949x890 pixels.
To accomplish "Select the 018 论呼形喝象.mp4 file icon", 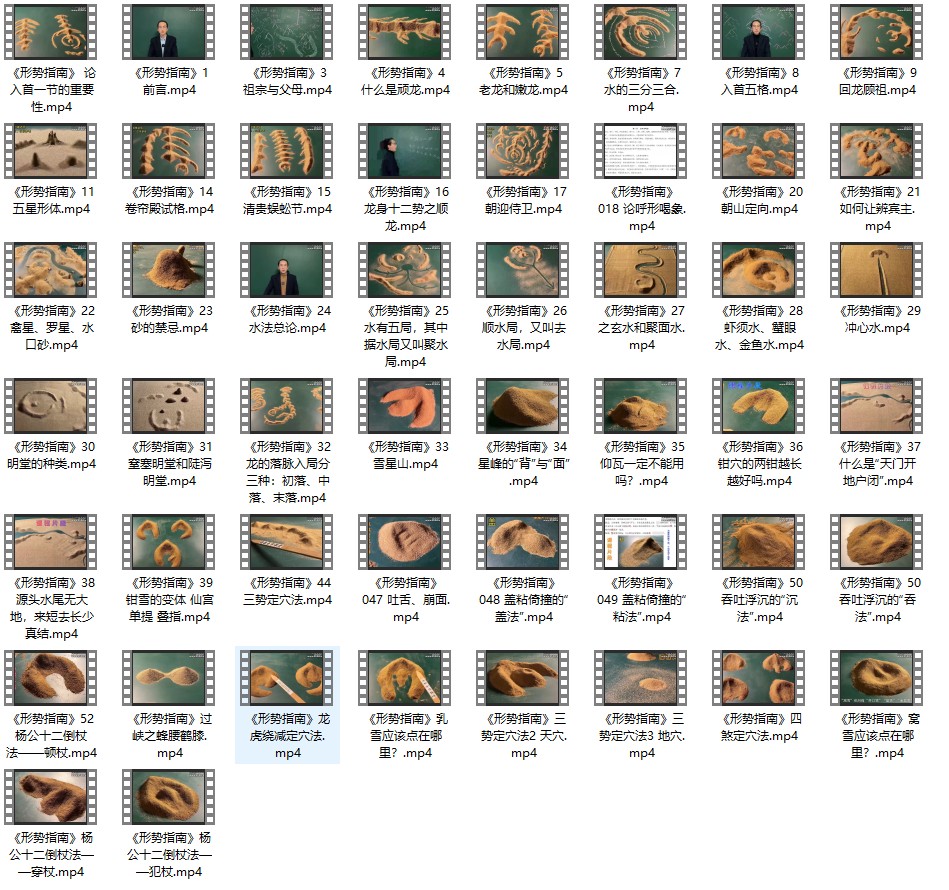I will click(x=641, y=151).
